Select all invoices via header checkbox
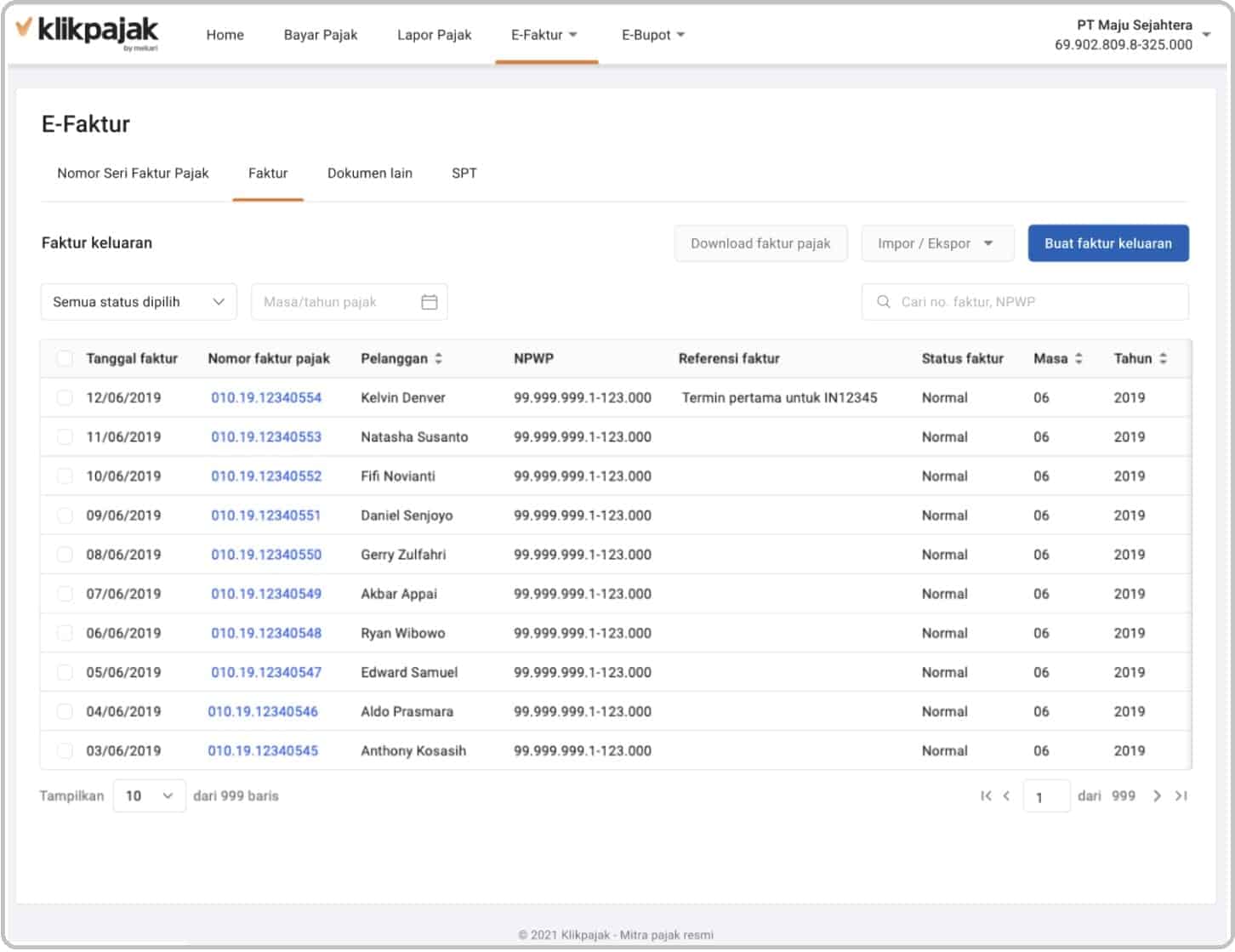Screen dimensions: 1235x952 coord(65,358)
